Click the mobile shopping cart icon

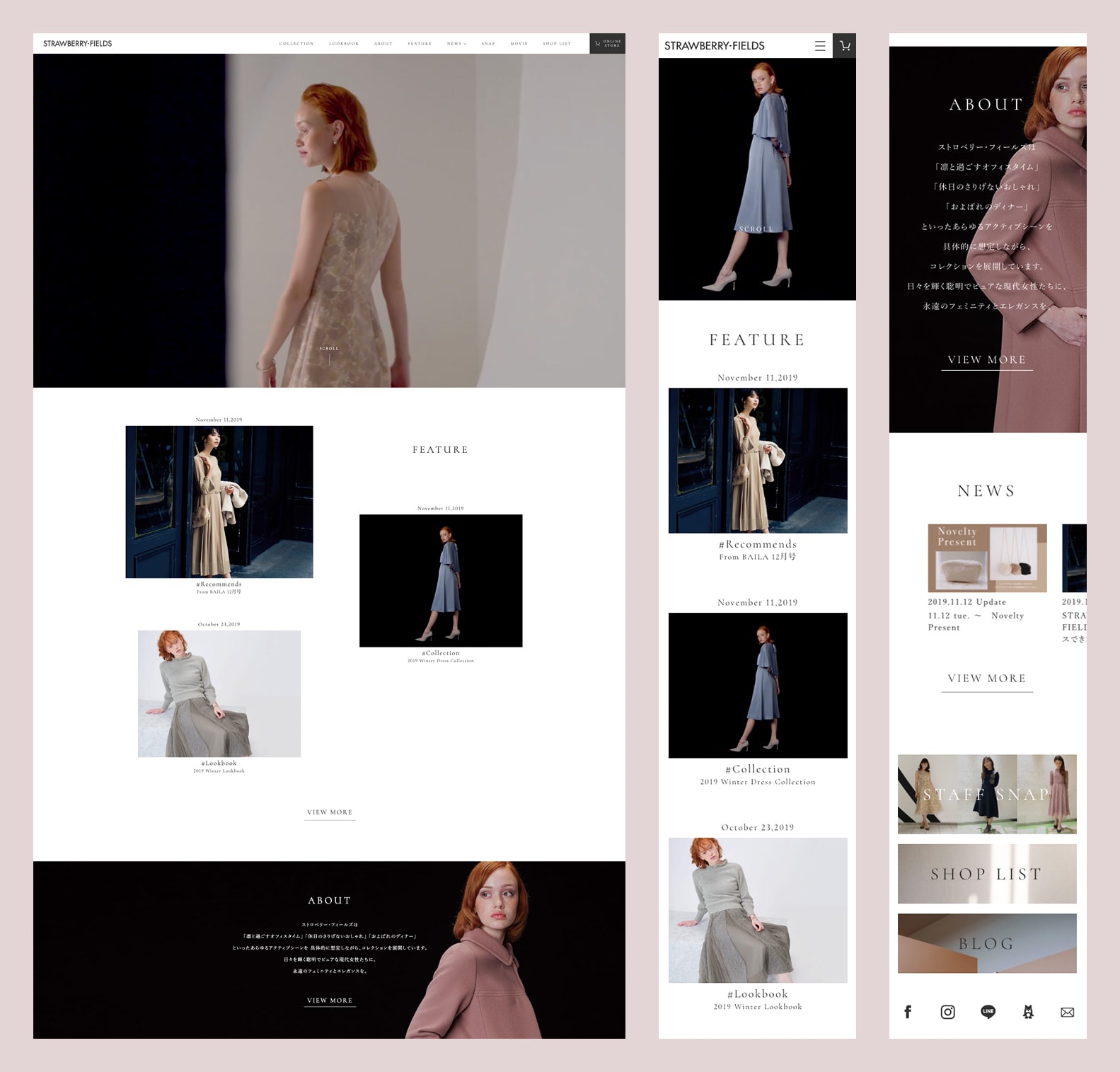(x=844, y=46)
